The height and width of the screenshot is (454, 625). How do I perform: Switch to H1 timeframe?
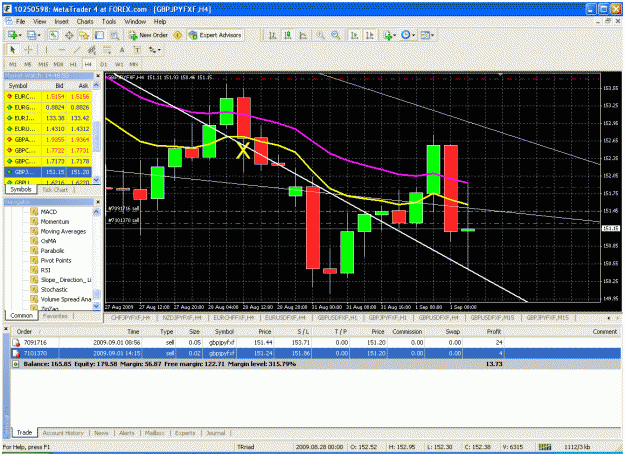pos(73,64)
